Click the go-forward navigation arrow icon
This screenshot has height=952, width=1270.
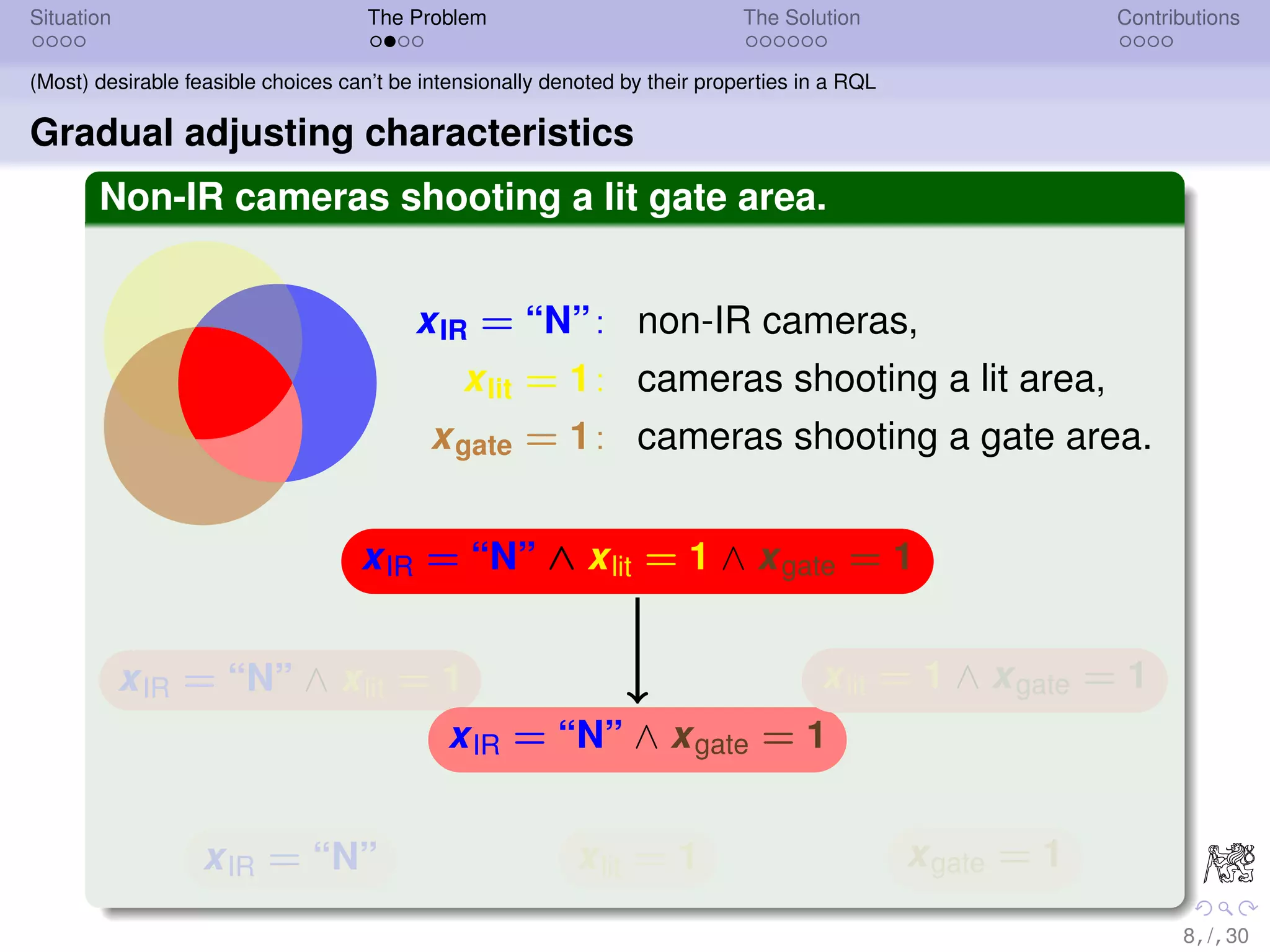[1247, 908]
